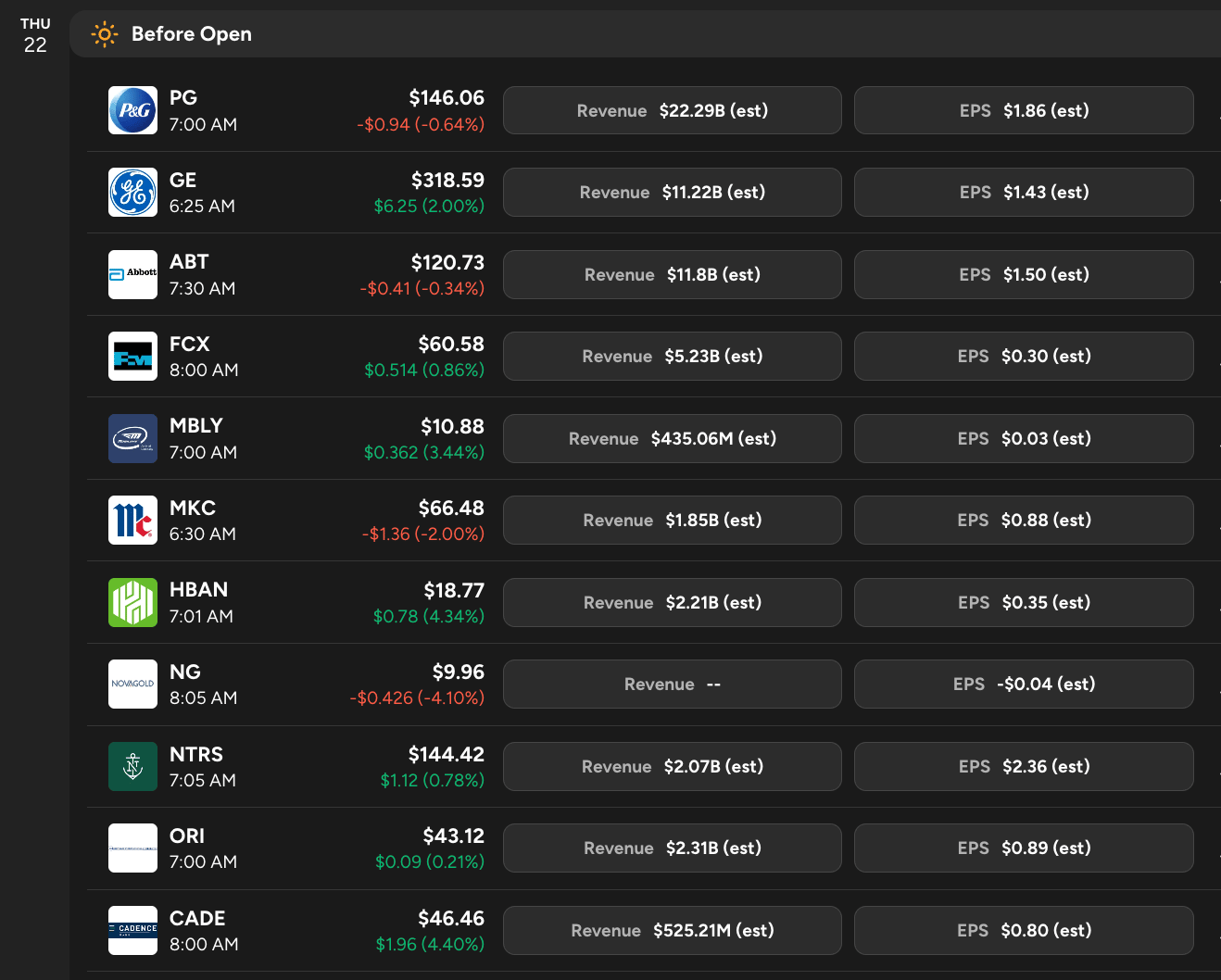Select the FCX company logo
The height and width of the screenshot is (980, 1221).
point(132,356)
